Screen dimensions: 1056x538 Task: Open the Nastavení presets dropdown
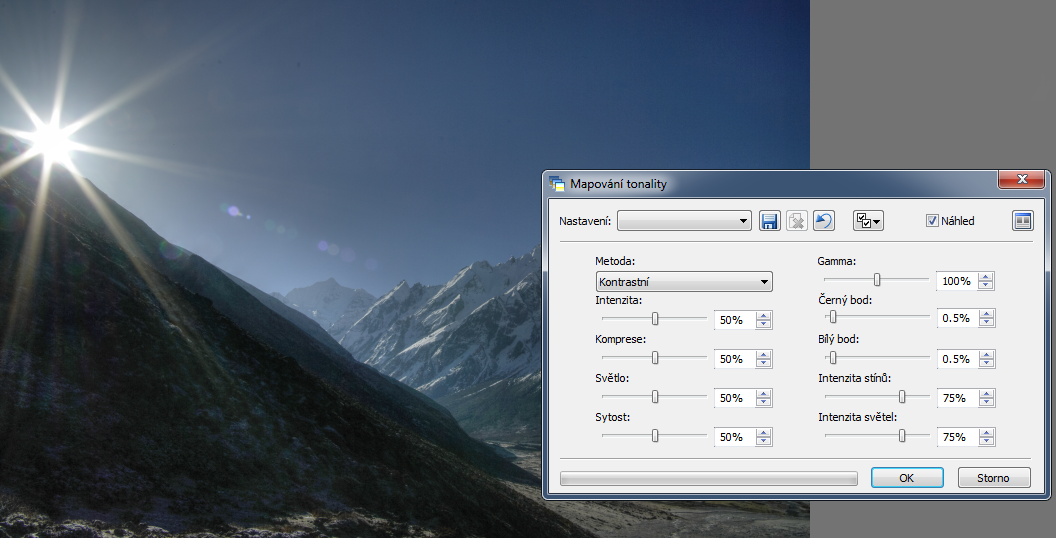tap(684, 221)
